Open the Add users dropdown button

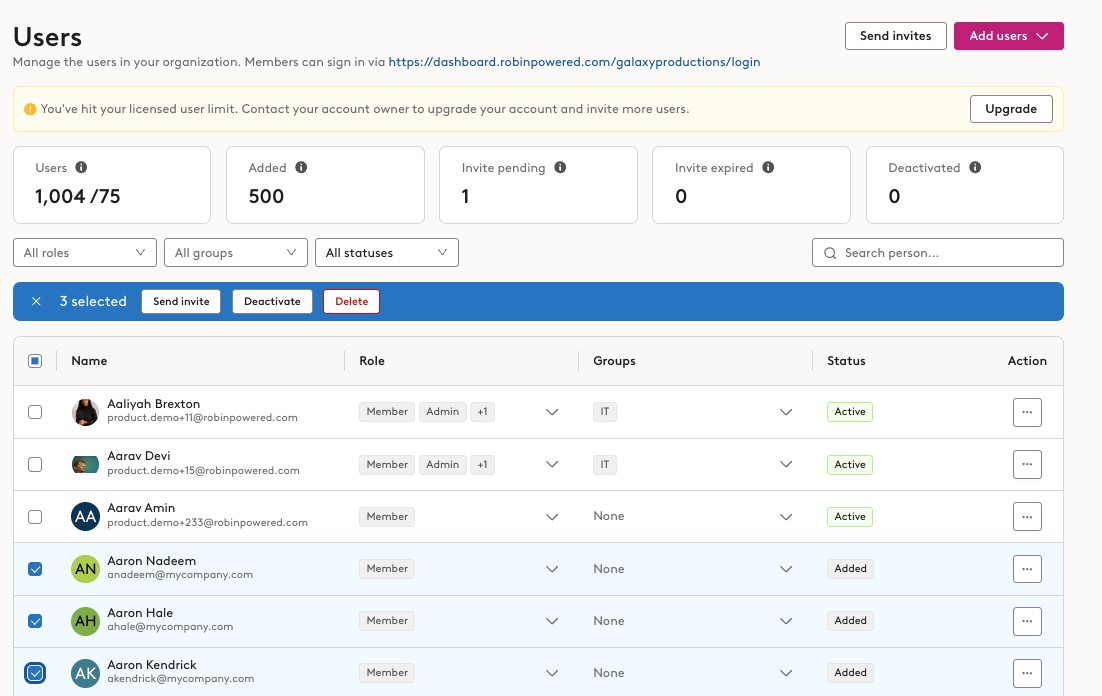1009,36
